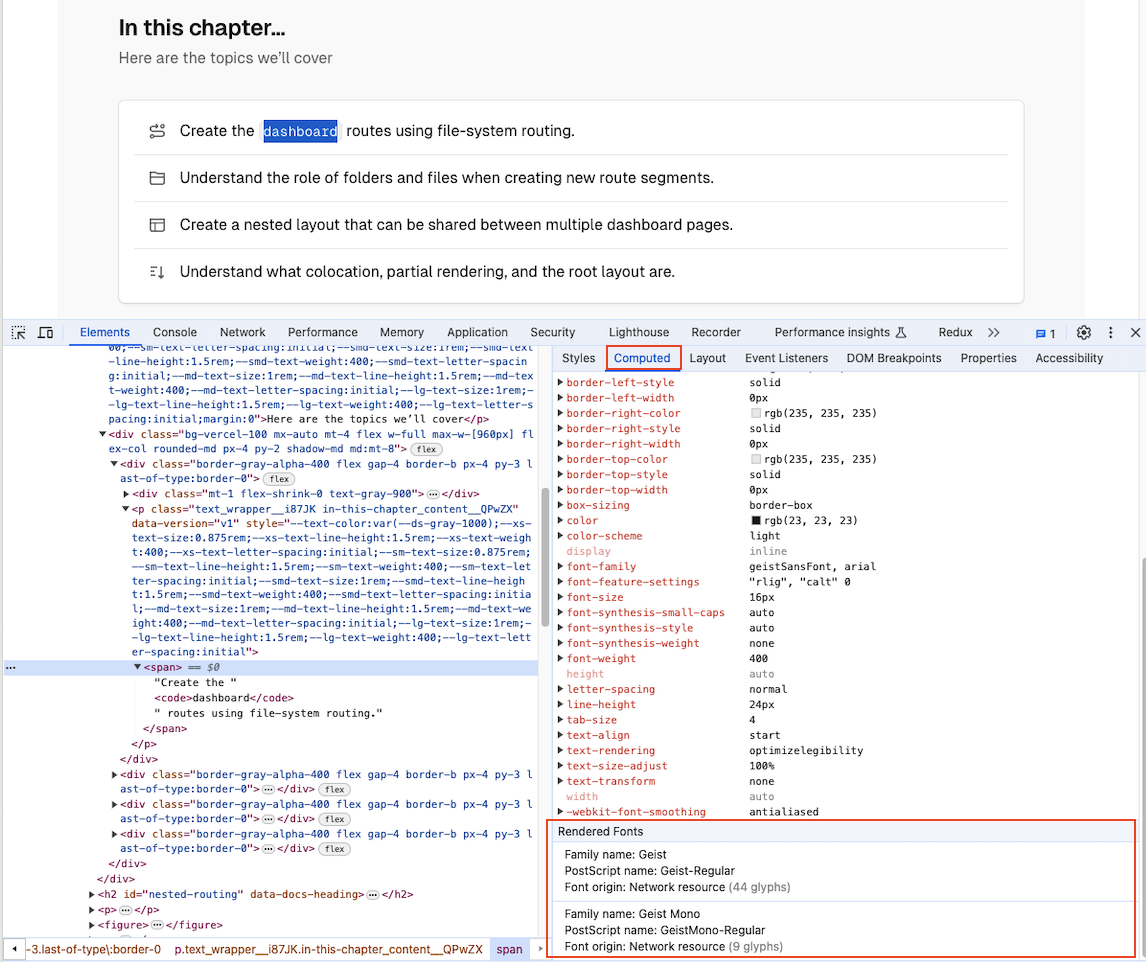Screen dimensions: 1146x962
Task: Select the inspect element picker icon
Action: [17, 331]
